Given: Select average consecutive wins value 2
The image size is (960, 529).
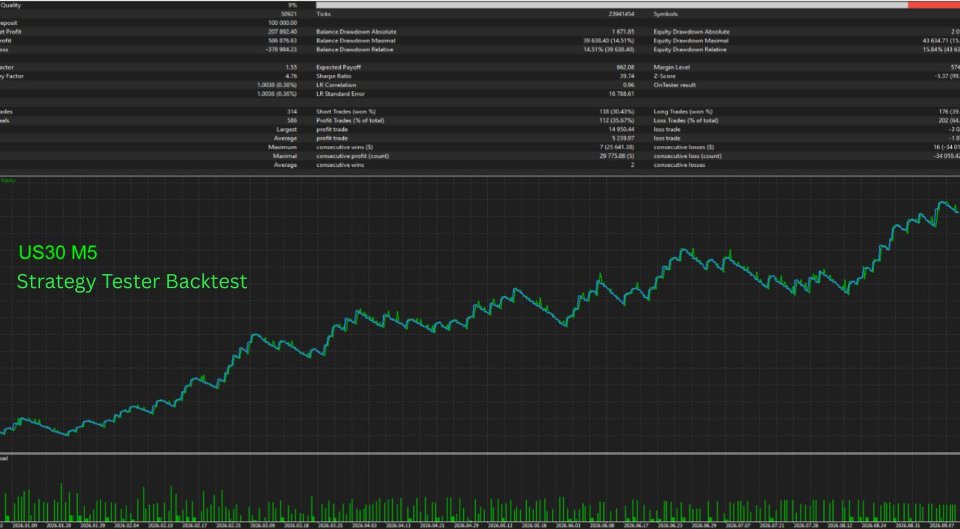Looking at the screenshot, I should coord(632,165).
